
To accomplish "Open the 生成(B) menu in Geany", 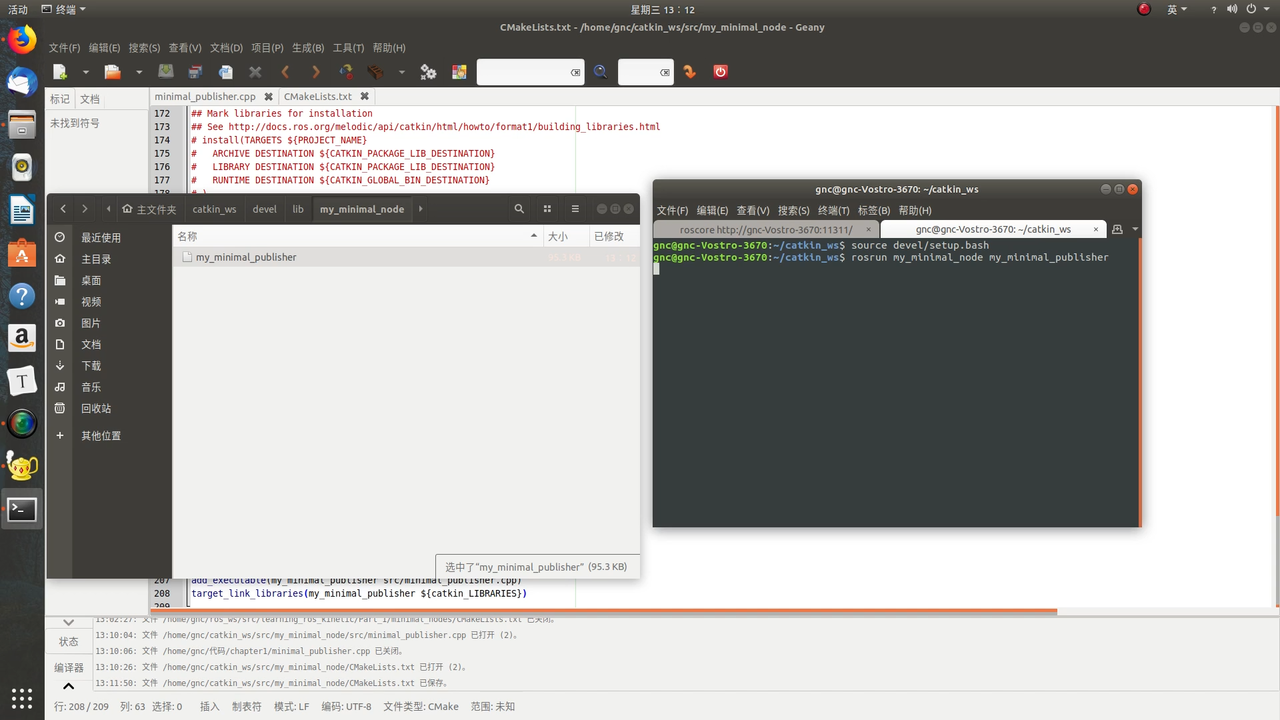I will (x=308, y=48).
